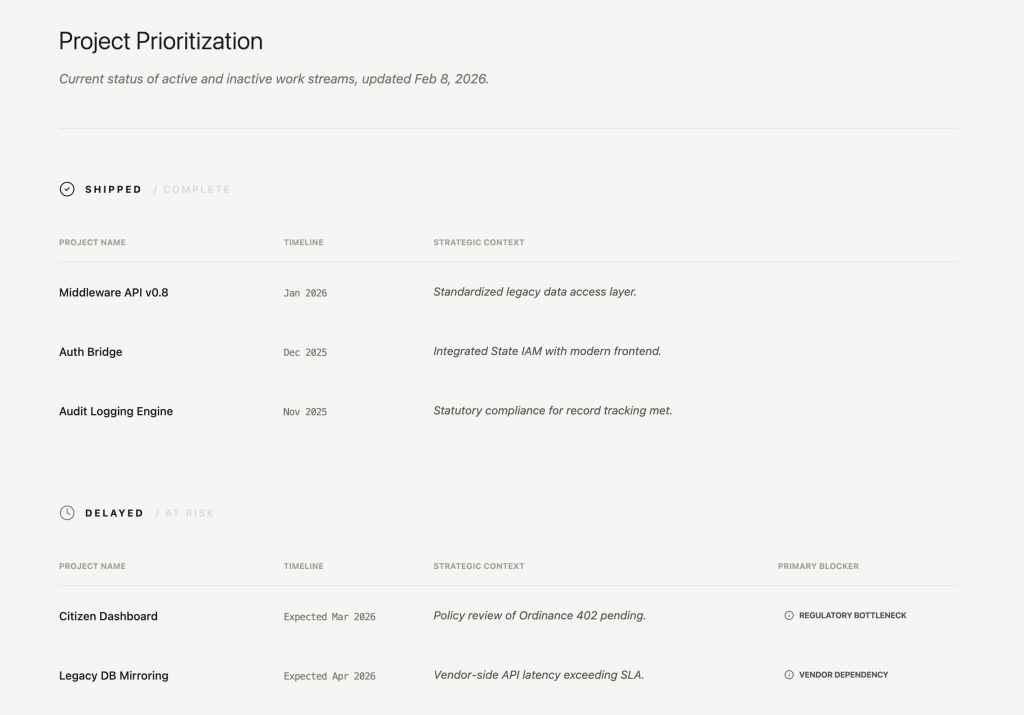Click the info icon beside Regulatory Bottleneck
The width and height of the screenshot is (1024, 715).
[x=789, y=616]
